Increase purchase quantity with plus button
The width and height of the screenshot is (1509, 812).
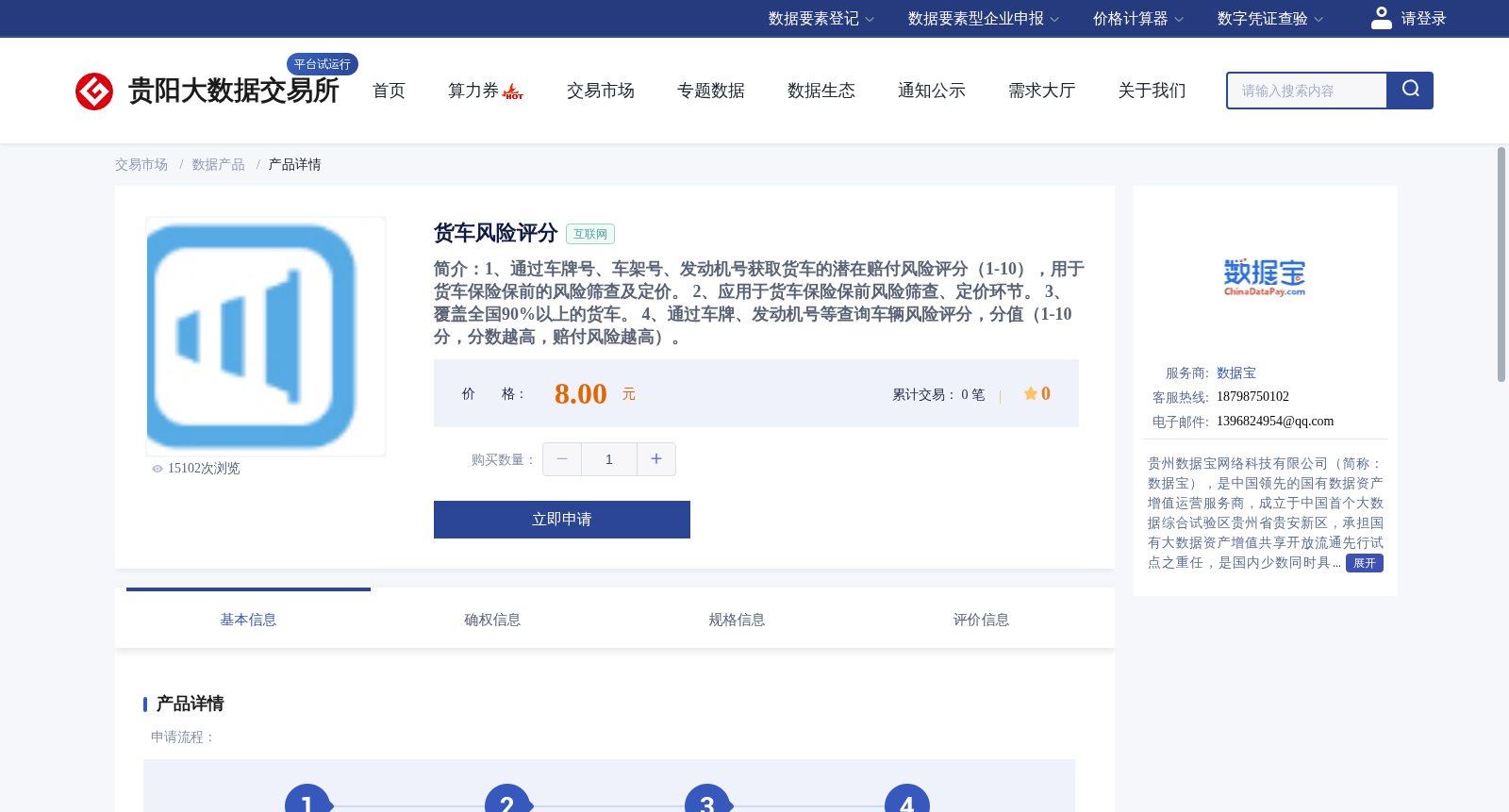point(656,459)
